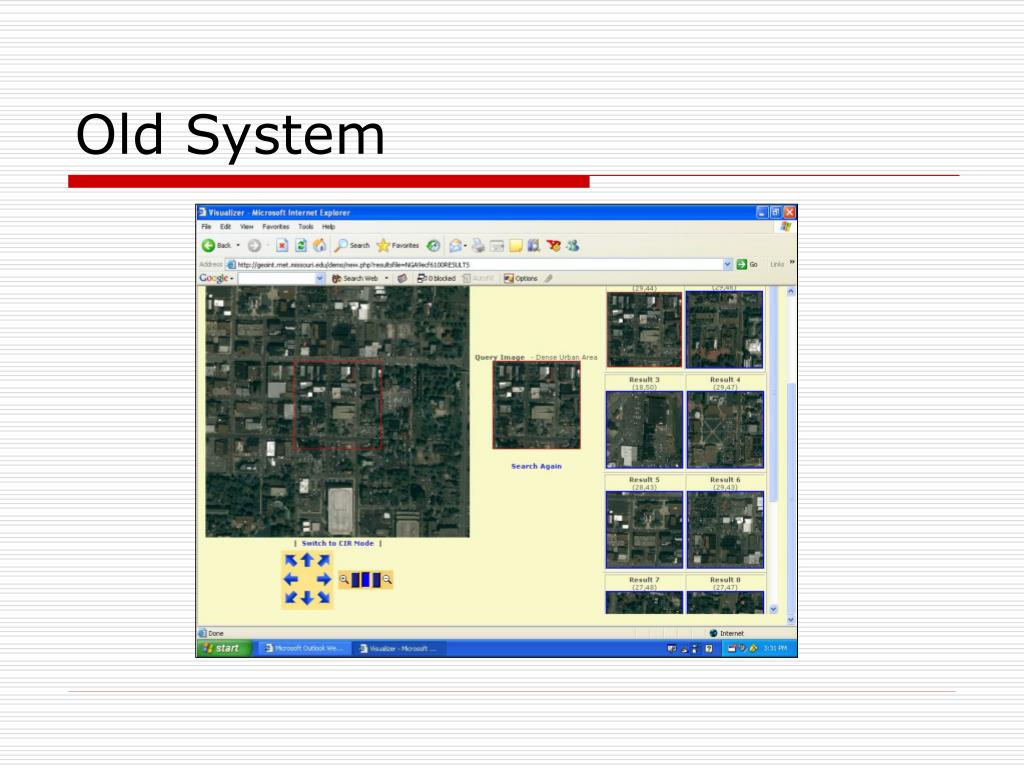Open the Edit menu
Image resolution: width=1024 pixels, height=768 pixels.
pos(225,227)
